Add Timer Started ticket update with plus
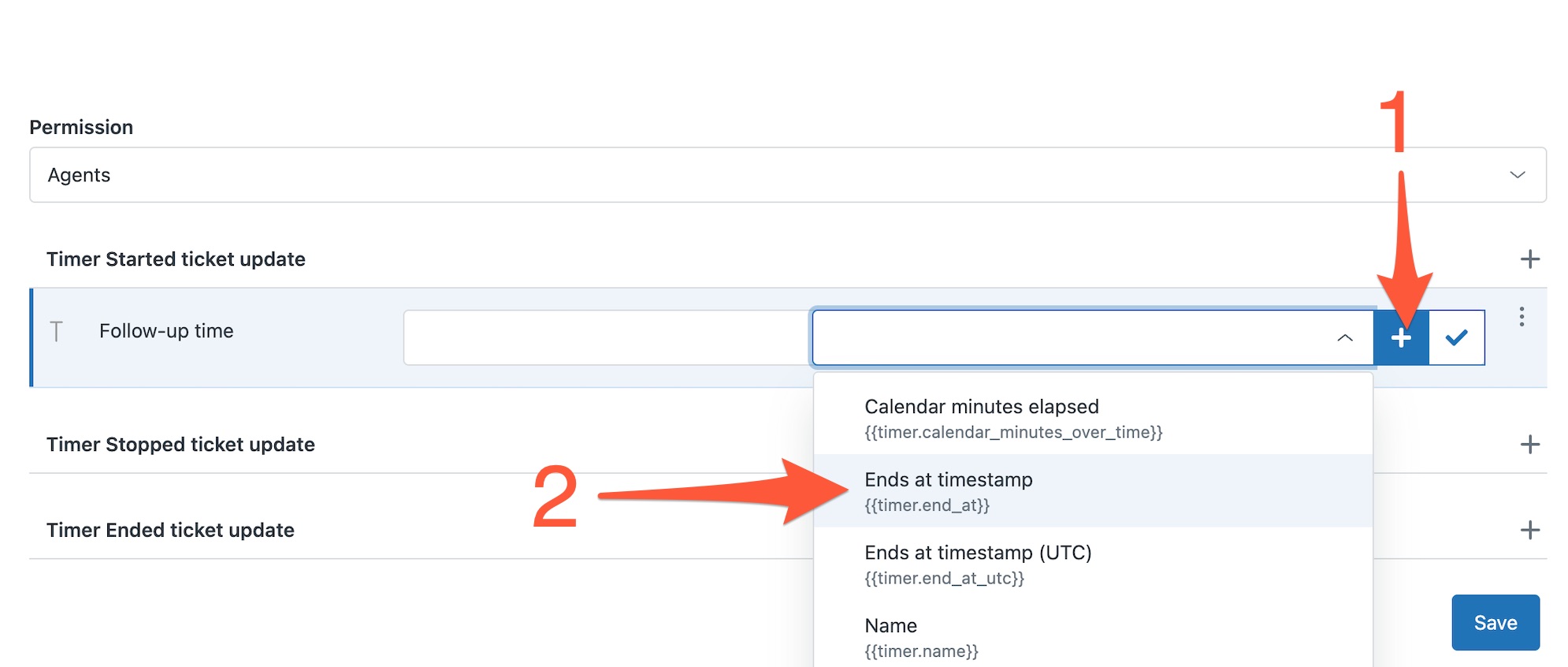The height and width of the screenshot is (667, 1568). [1529, 259]
